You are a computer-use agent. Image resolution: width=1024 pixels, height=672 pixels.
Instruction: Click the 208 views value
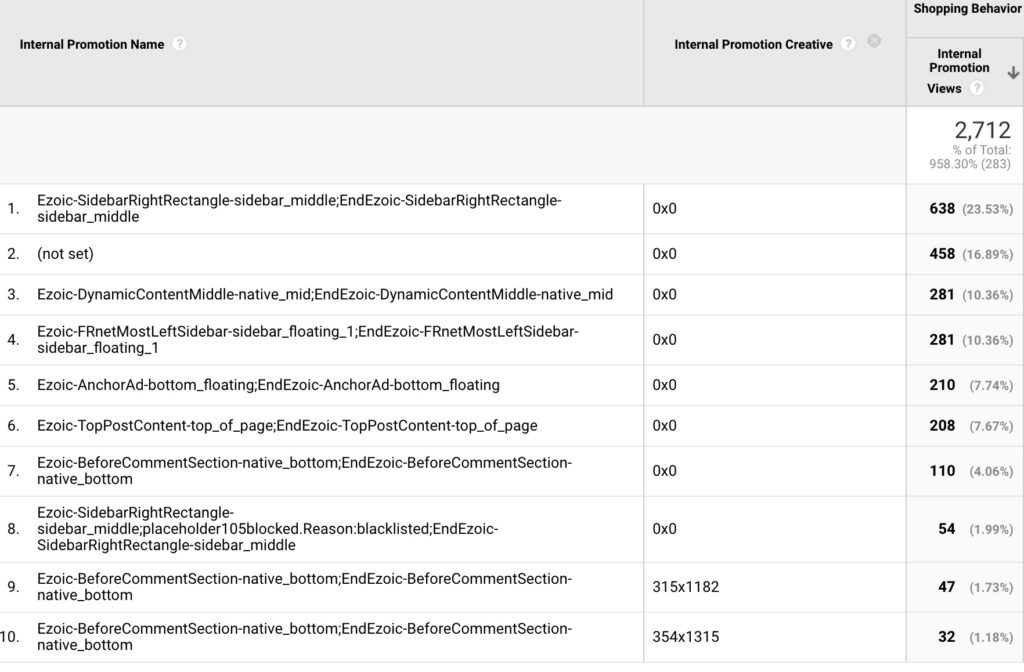coord(942,426)
